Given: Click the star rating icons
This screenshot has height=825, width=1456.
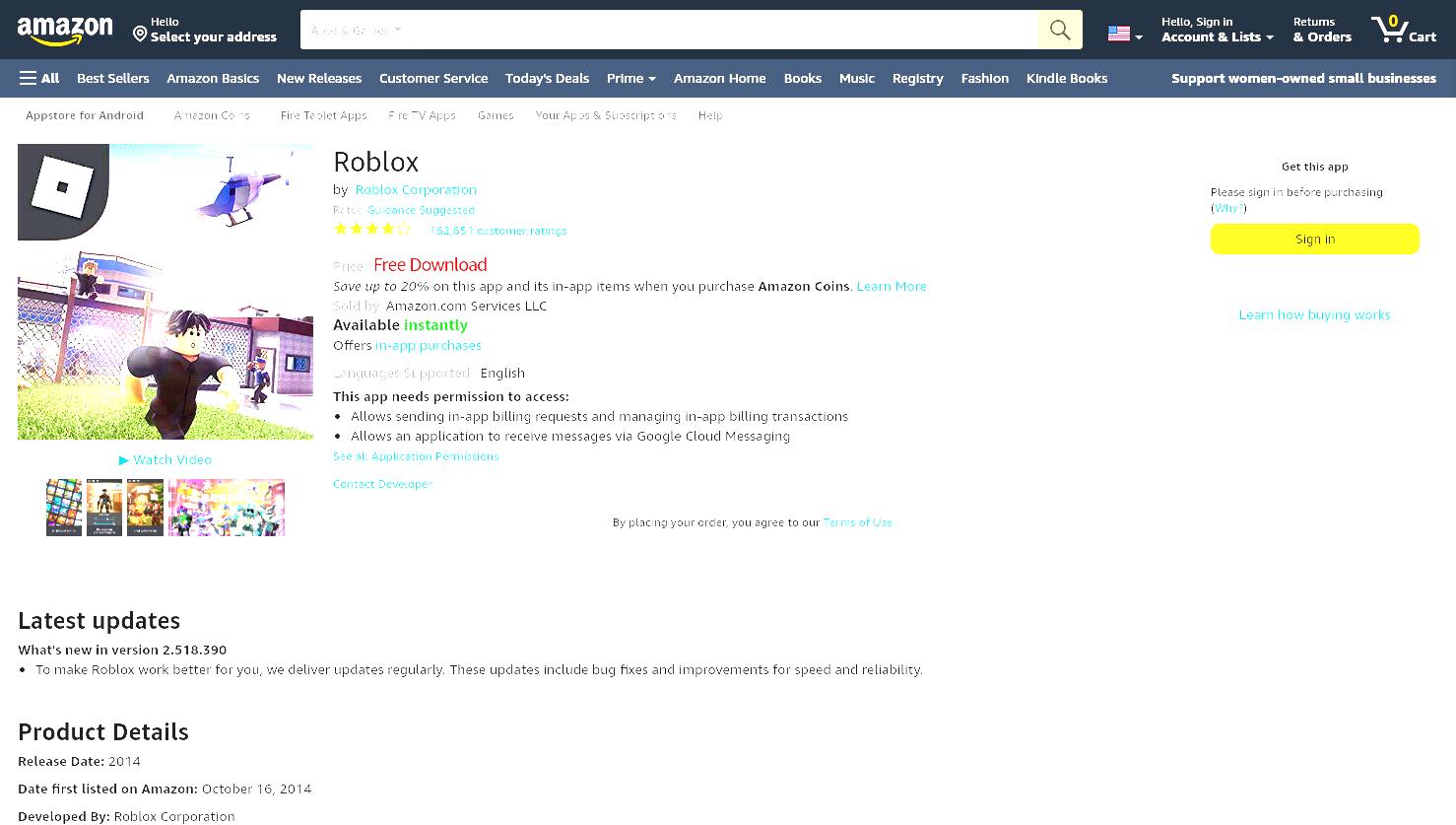Looking at the screenshot, I should (x=372, y=230).
